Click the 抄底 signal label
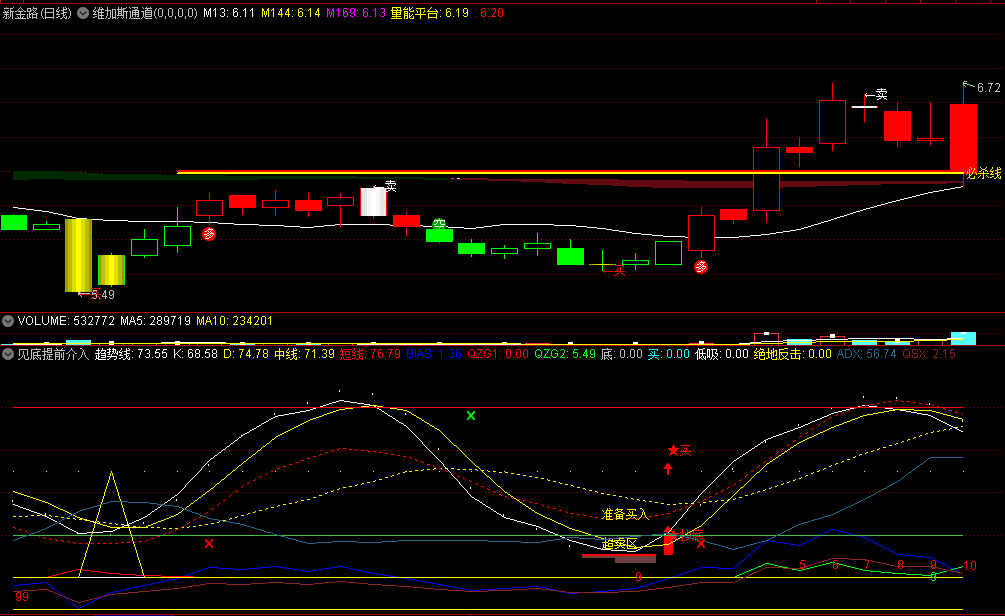Image resolution: width=1005 pixels, height=616 pixels. coord(692,535)
